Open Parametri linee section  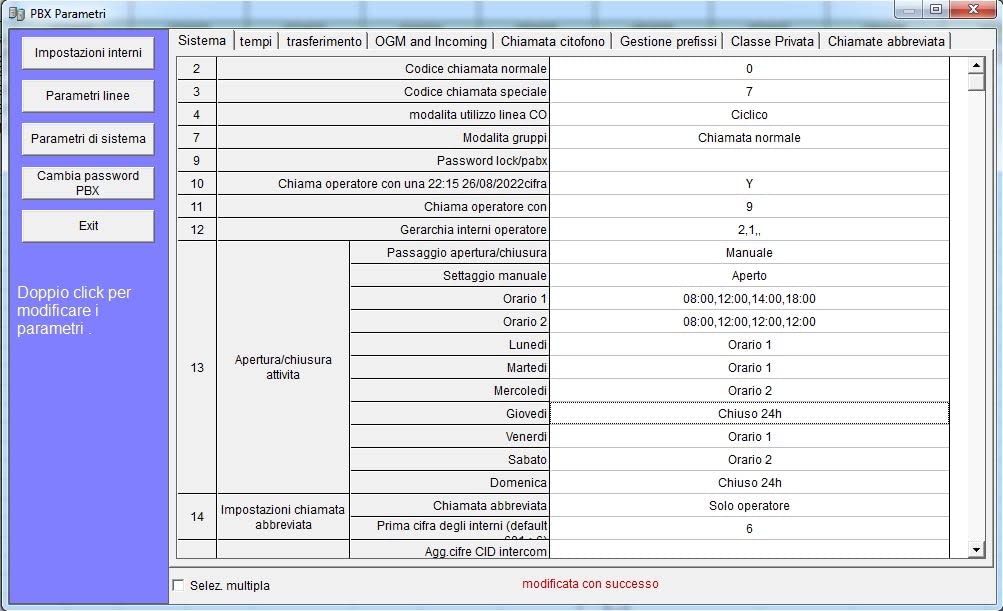88,96
